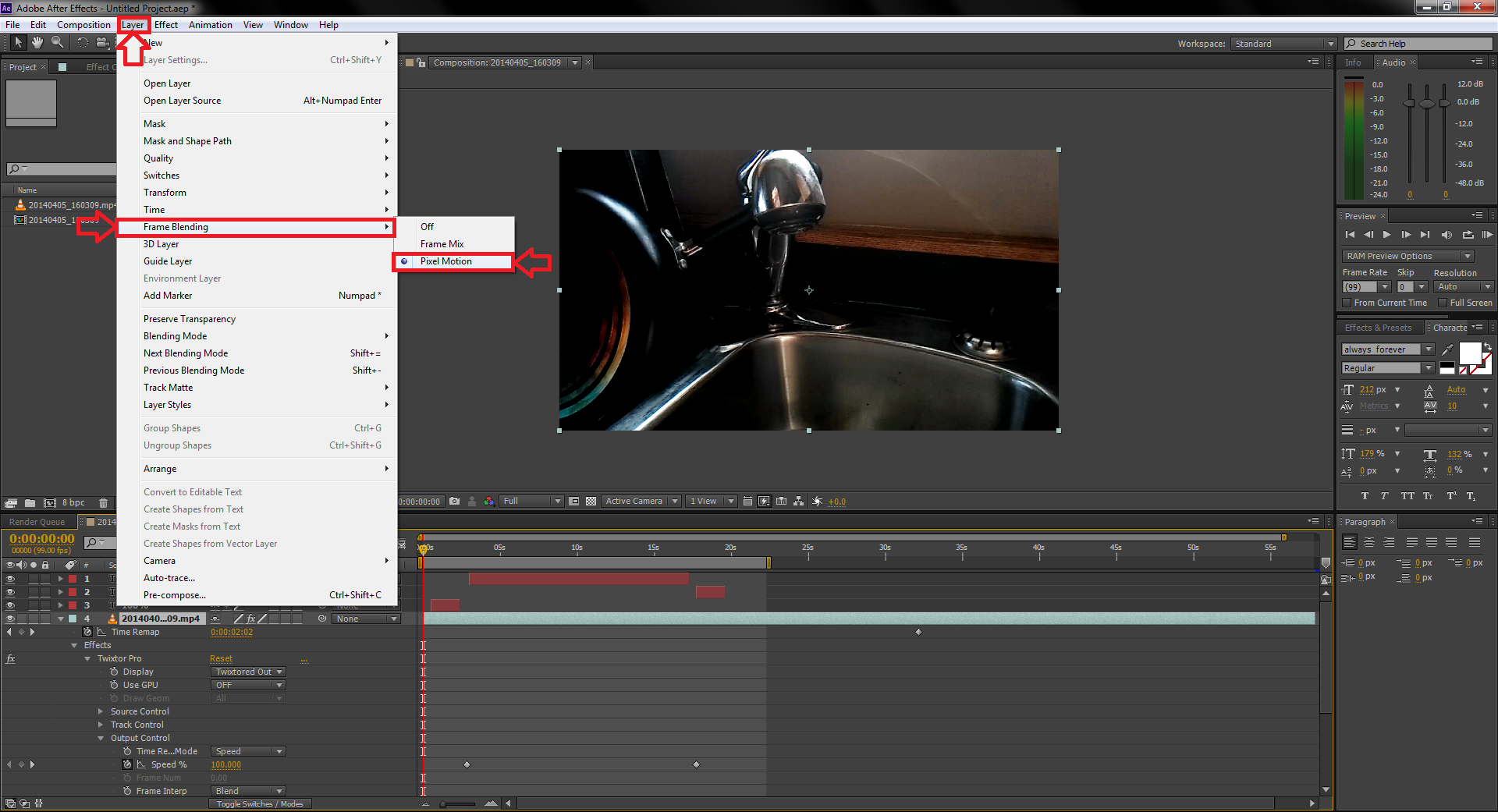Click Reset on the Twixtor Pro effect
The image size is (1498, 812).
(x=221, y=658)
